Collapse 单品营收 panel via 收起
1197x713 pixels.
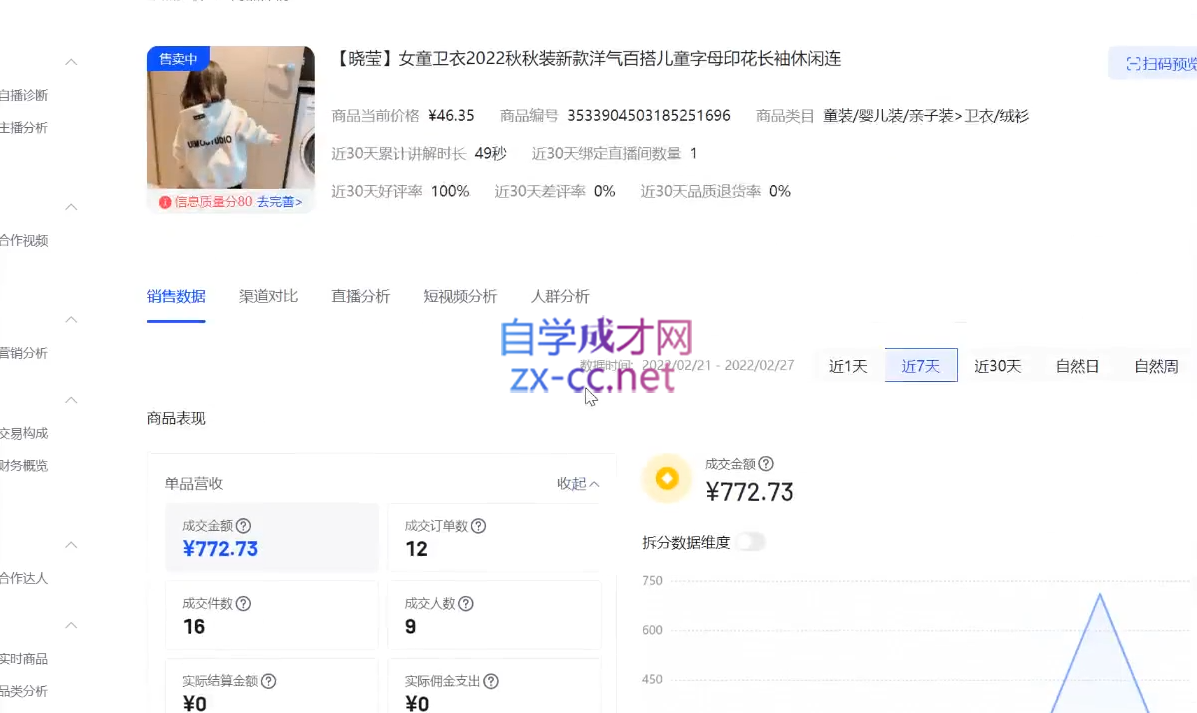click(578, 483)
